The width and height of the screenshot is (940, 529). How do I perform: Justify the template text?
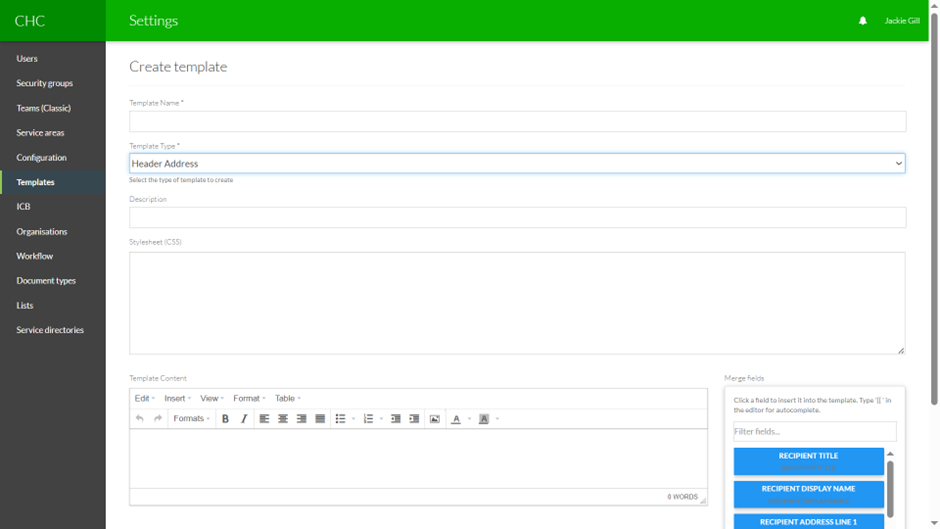pos(320,419)
